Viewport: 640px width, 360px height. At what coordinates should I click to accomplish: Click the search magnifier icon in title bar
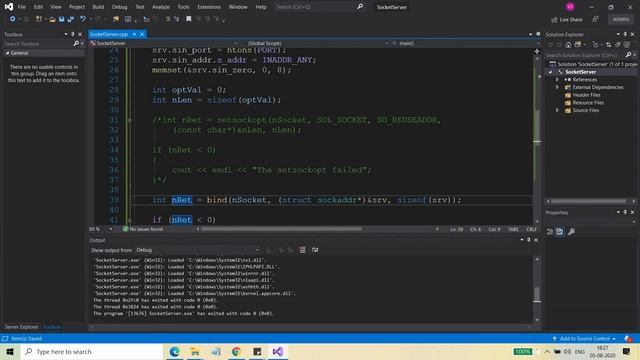tap(360, 7)
